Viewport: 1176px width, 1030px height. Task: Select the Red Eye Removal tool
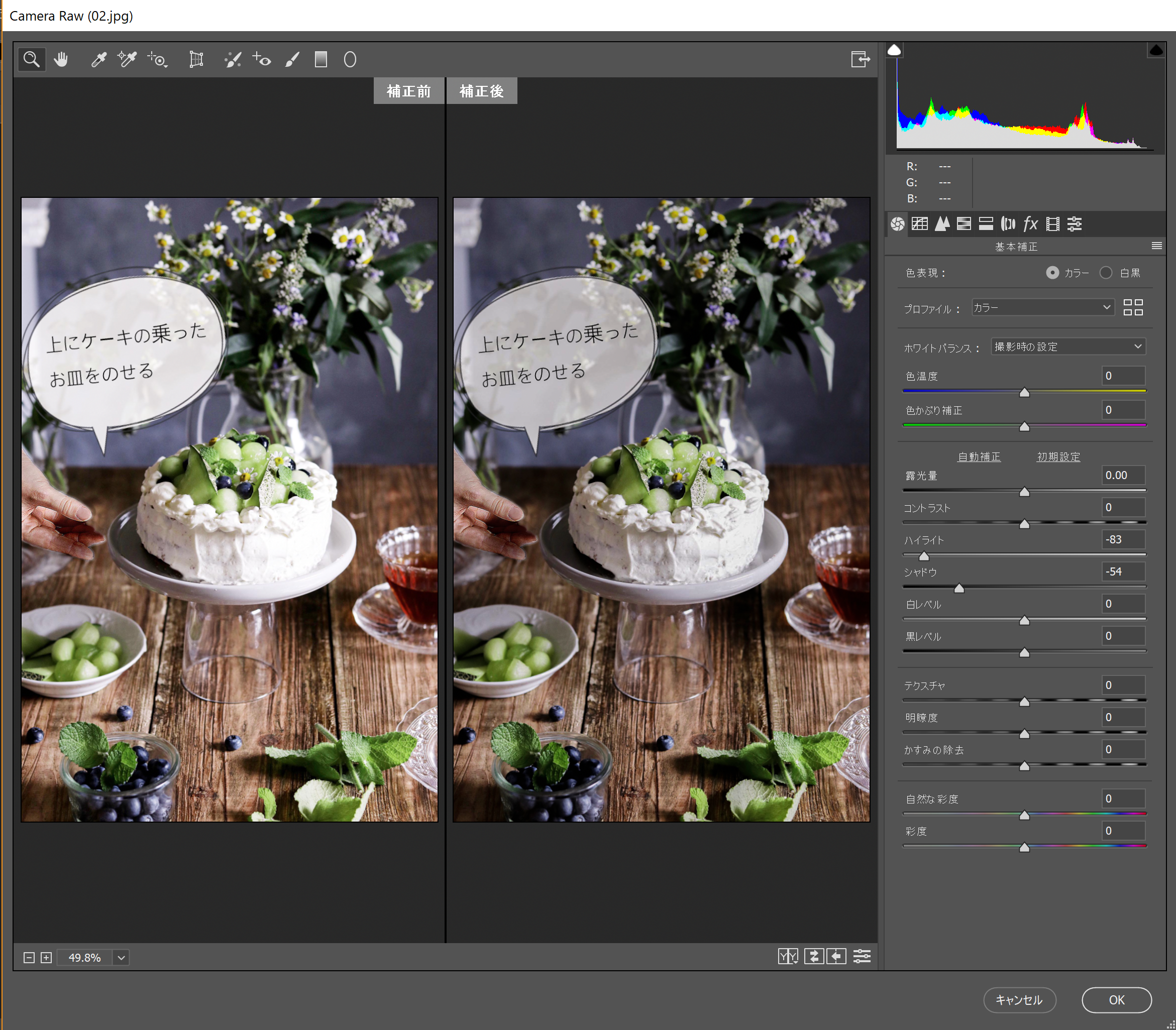click(x=262, y=59)
